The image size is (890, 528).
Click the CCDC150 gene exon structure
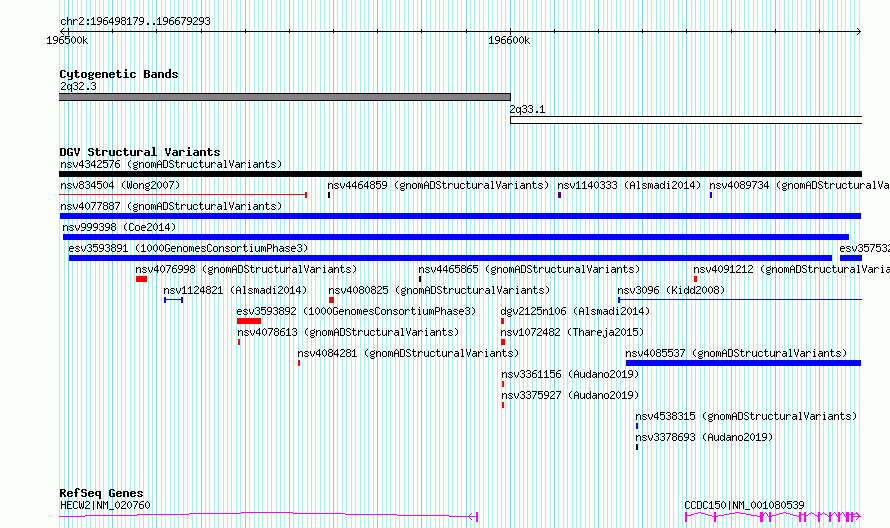773,517
